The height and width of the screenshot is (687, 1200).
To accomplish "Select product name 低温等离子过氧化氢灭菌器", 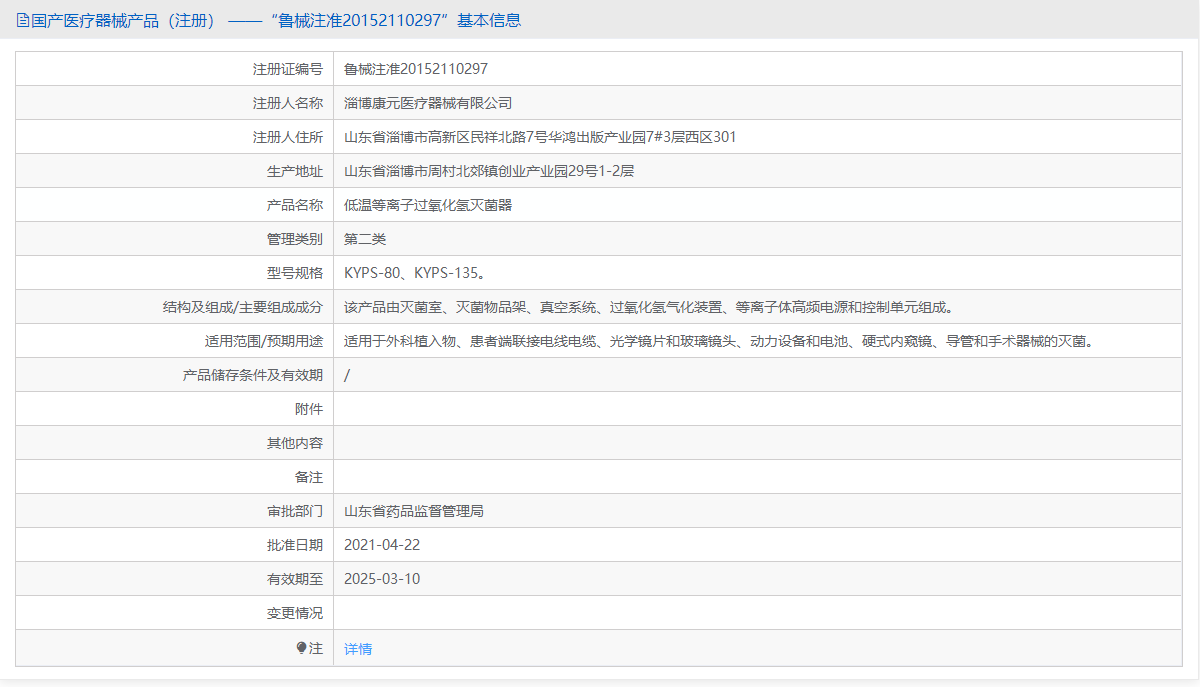I will click(x=428, y=205).
